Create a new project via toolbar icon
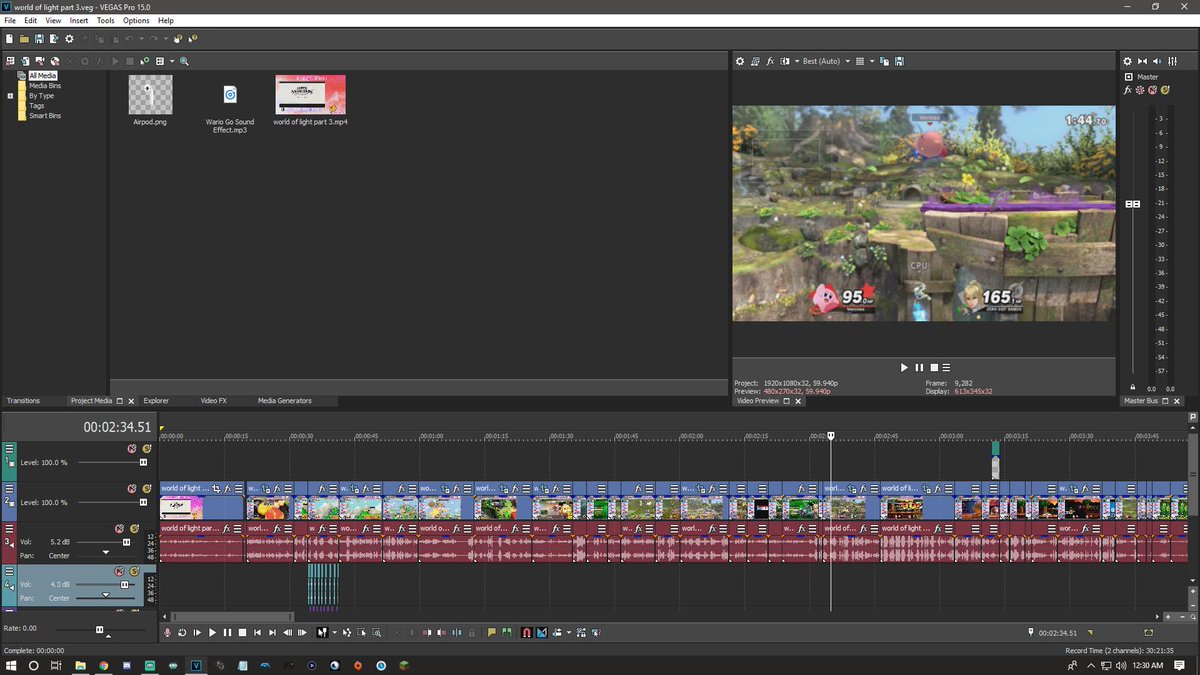This screenshot has width=1200, height=675. coord(9,39)
